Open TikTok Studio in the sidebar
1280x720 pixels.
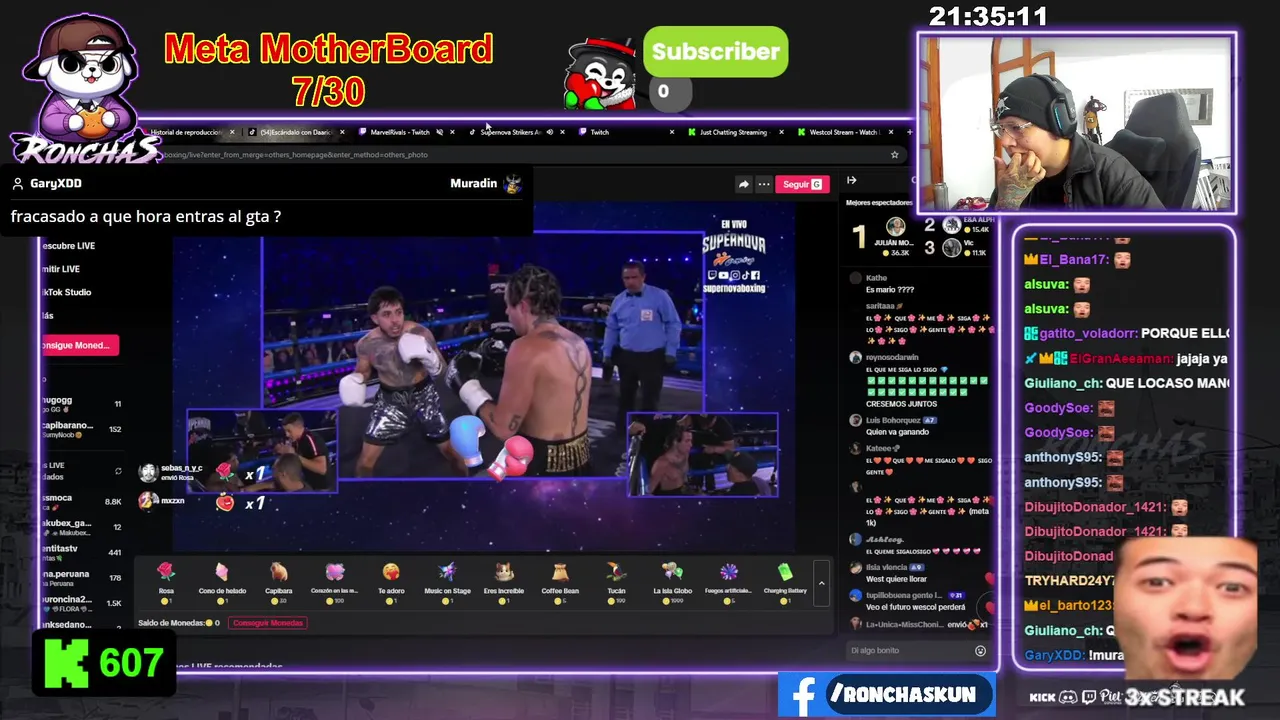click(66, 292)
